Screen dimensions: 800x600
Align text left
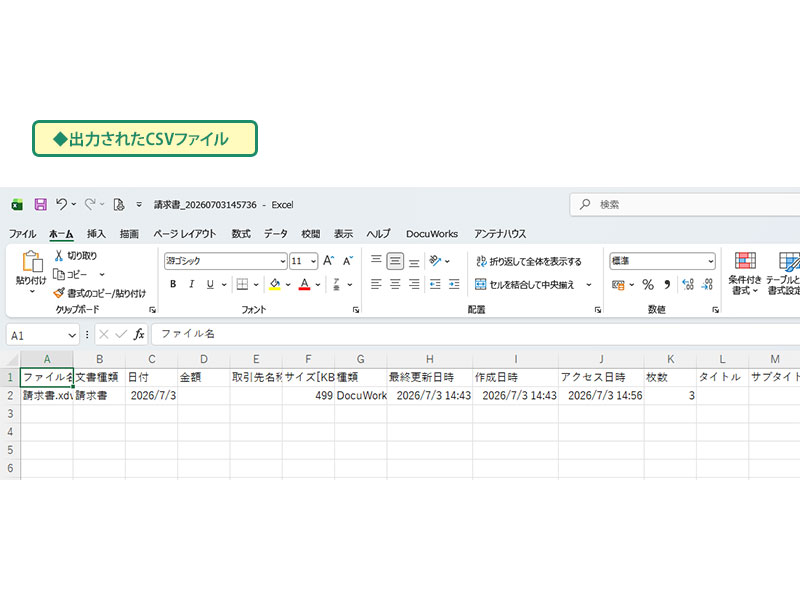click(x=376, y=284)
